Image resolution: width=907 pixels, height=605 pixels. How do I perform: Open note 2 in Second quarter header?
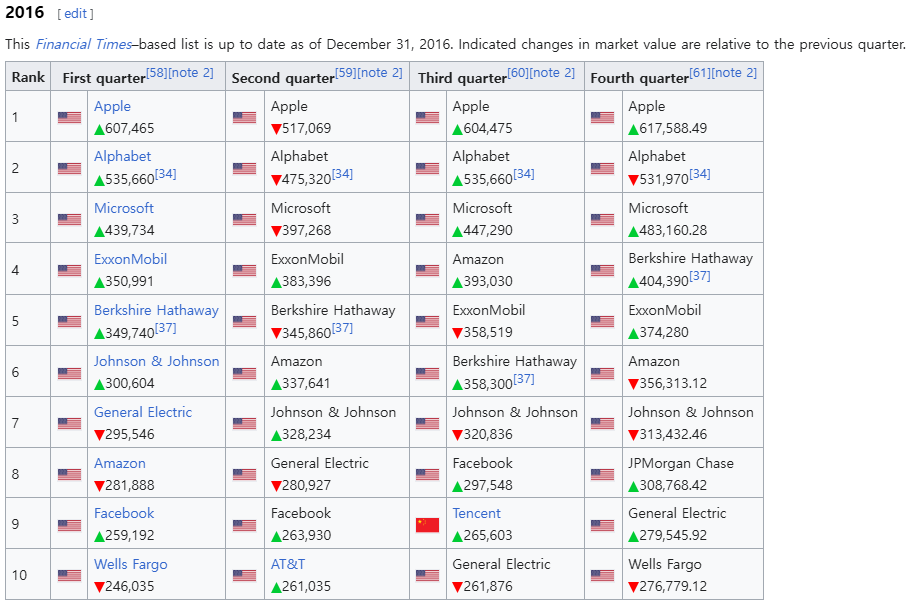click(x=380, y=73)
